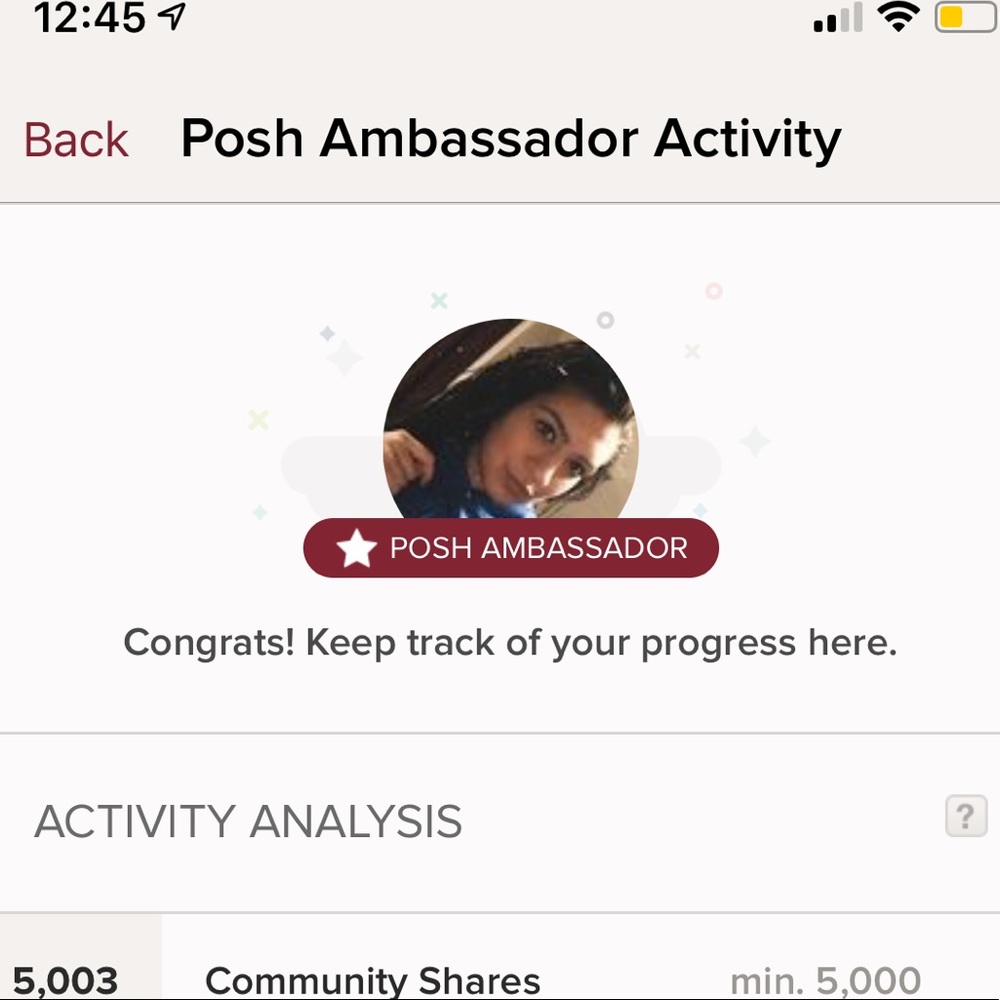1000x1000 pixels.
Task: Tap the 5,003 shares count
Action: coord(65,981)
